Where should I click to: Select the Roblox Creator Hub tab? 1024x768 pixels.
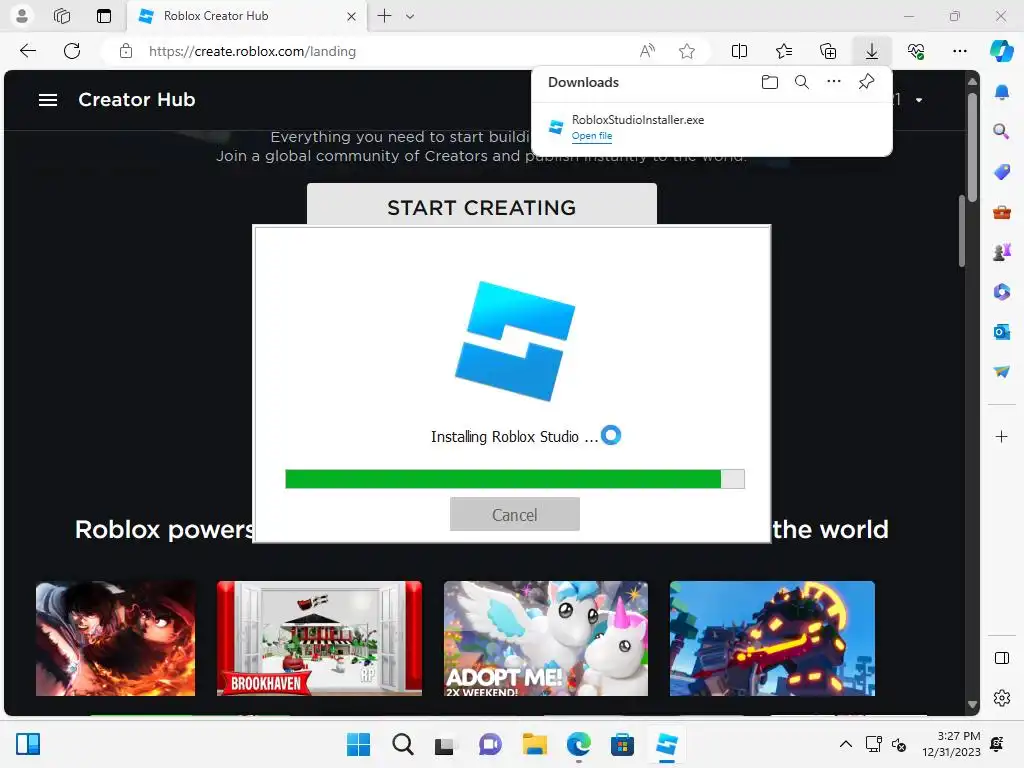(247, 16)
